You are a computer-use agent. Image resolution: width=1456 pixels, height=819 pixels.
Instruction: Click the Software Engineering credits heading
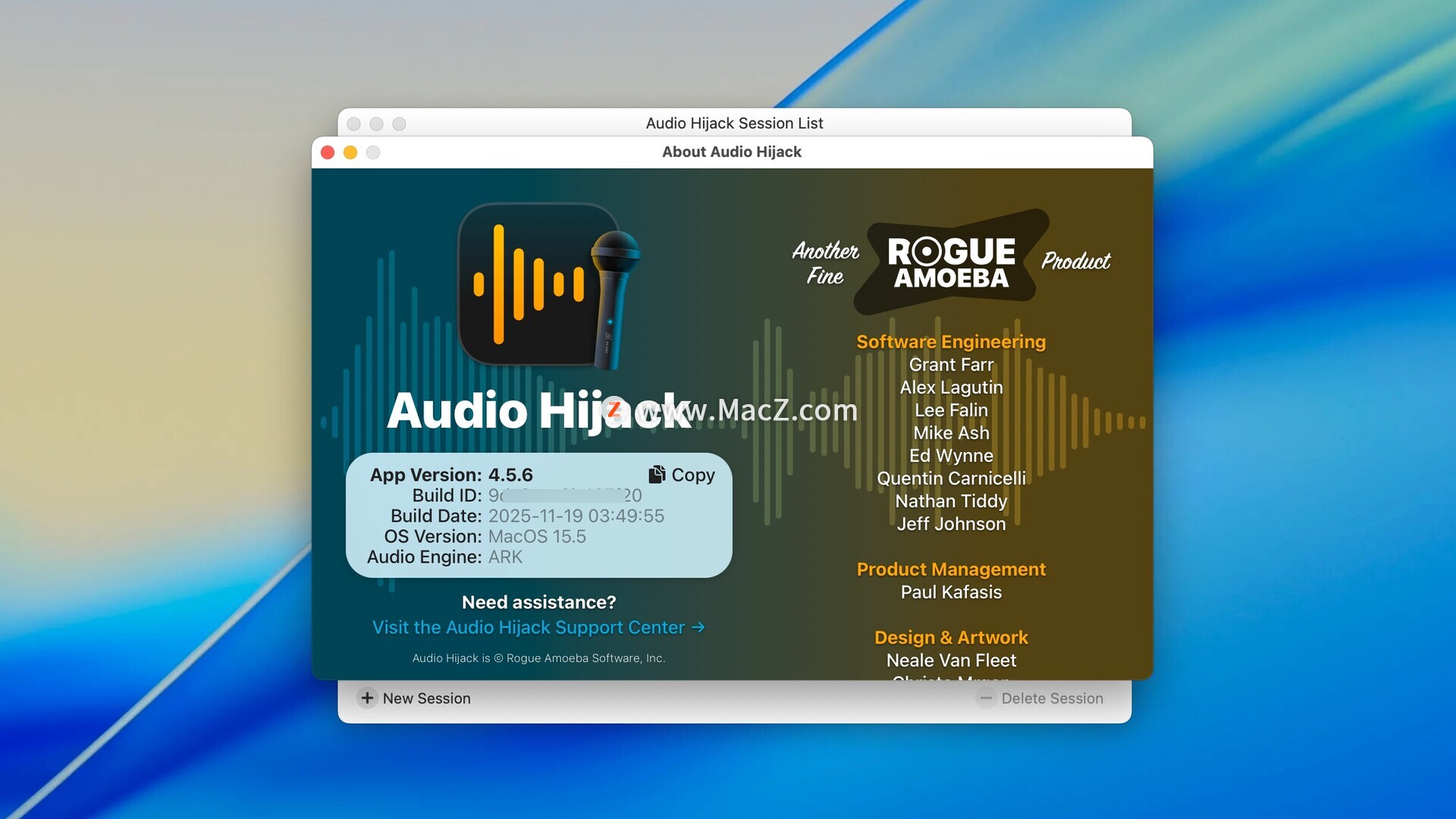point(951,342)
